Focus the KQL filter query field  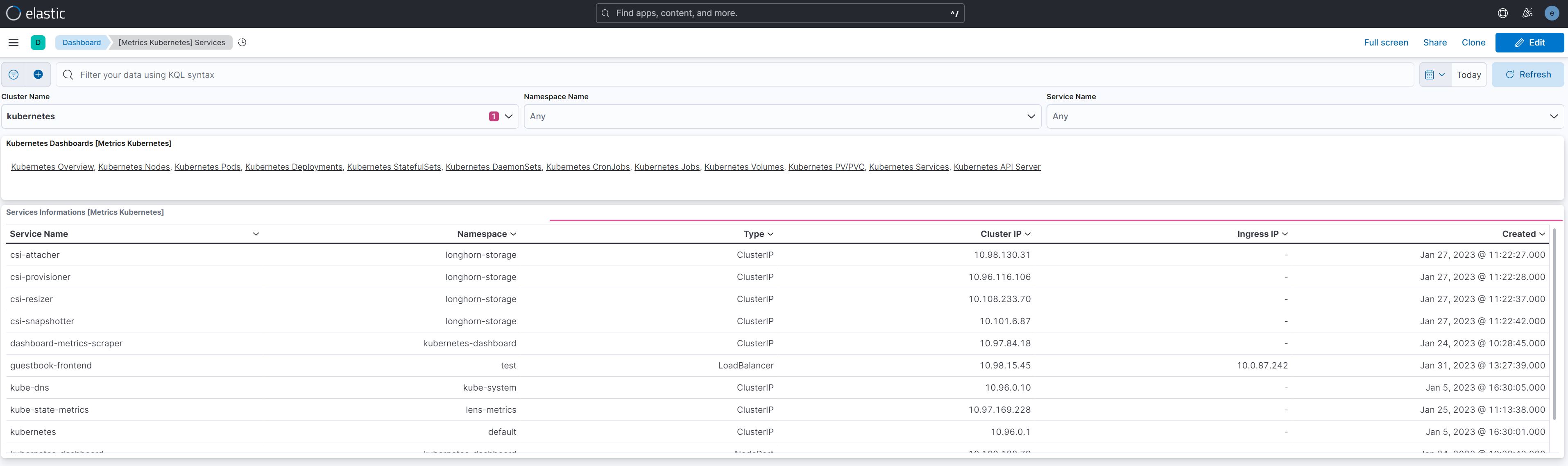pos(735,74)
